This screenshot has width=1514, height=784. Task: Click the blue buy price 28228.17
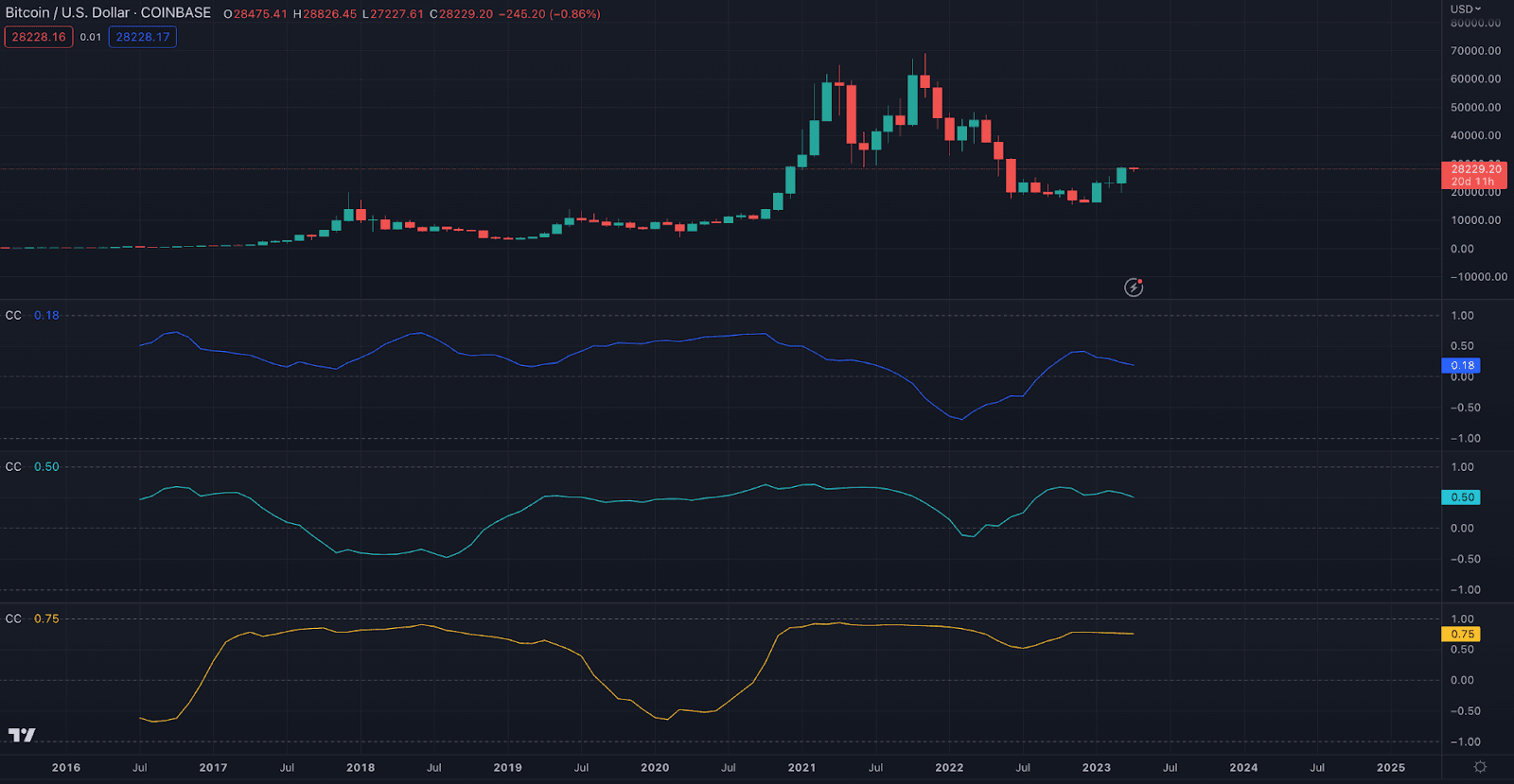(x=143, y=37)
